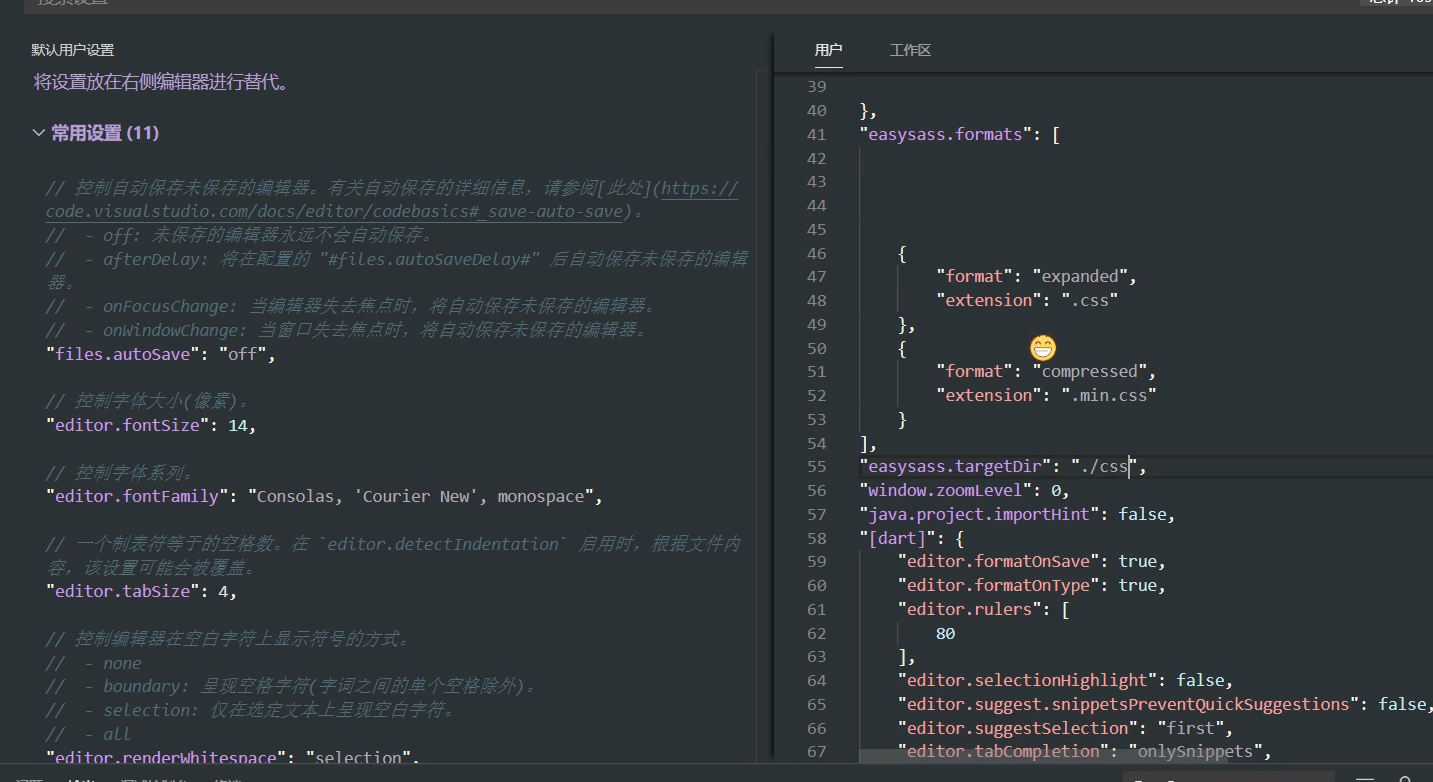The width and height of the screenshot is (1433, 782).
Task: Click the smiling emoji beside the compressed format
Action: pyautogui.click(x=1041, y=348)
